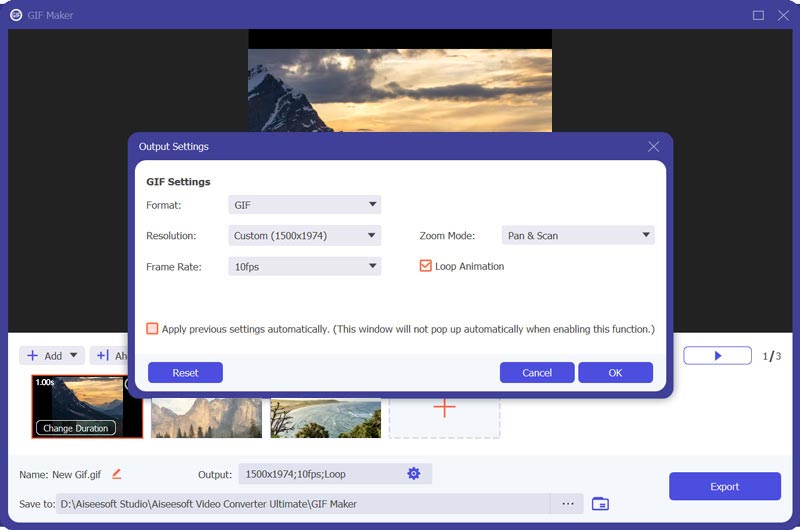The image size is (800, 530).
Task: Open output settings via the gear icon
Action: (x=414, y=473)
